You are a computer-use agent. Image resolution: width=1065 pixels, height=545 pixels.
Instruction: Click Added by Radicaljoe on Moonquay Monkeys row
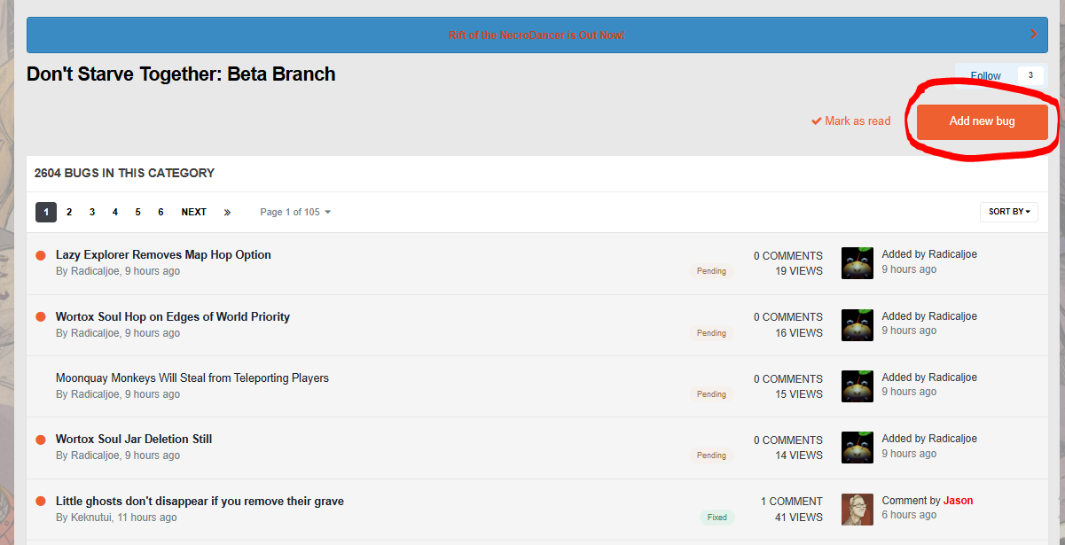pyautogui.click(x=929, y=377)
